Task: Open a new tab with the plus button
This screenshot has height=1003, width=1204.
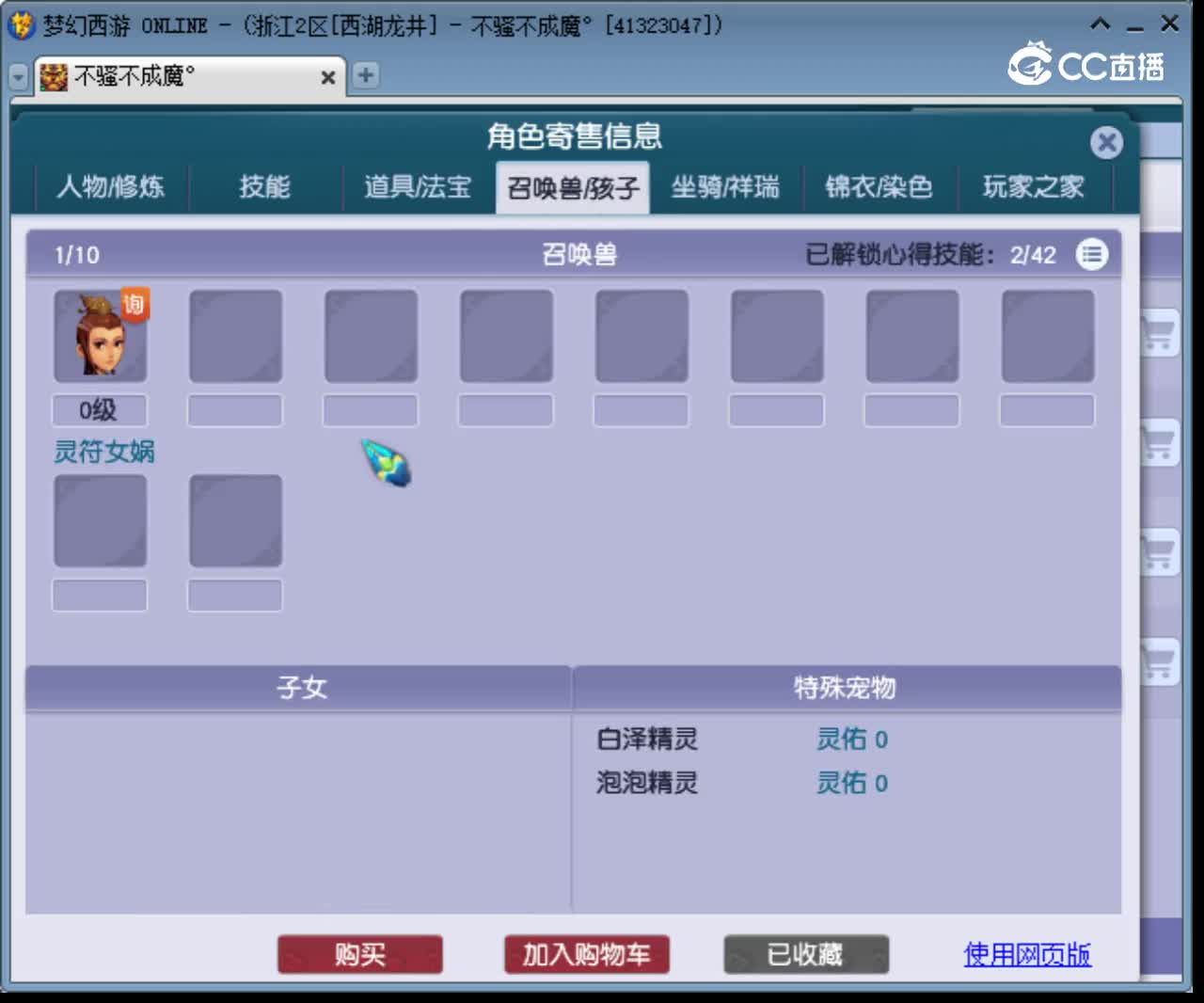Action: click(366, 75)
